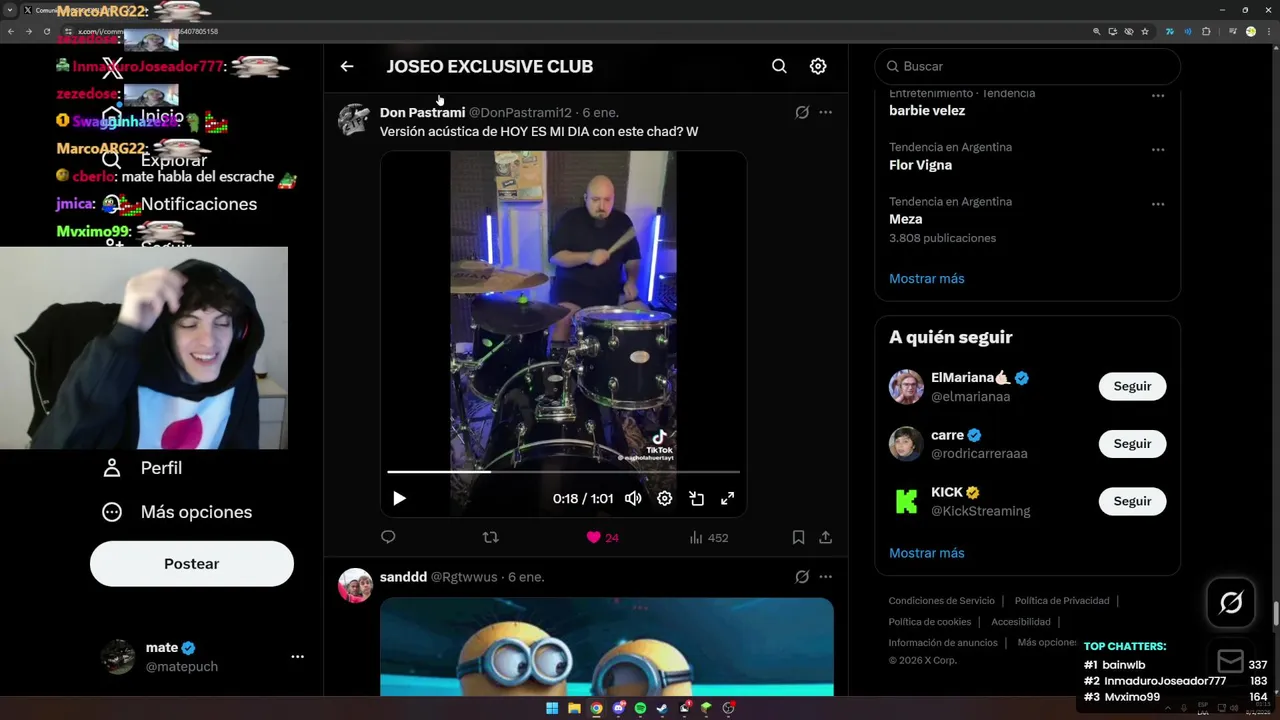Click Grok icon on sanddd post
The height and width of the screenshot is (720, 1280).
click(802, 577)
